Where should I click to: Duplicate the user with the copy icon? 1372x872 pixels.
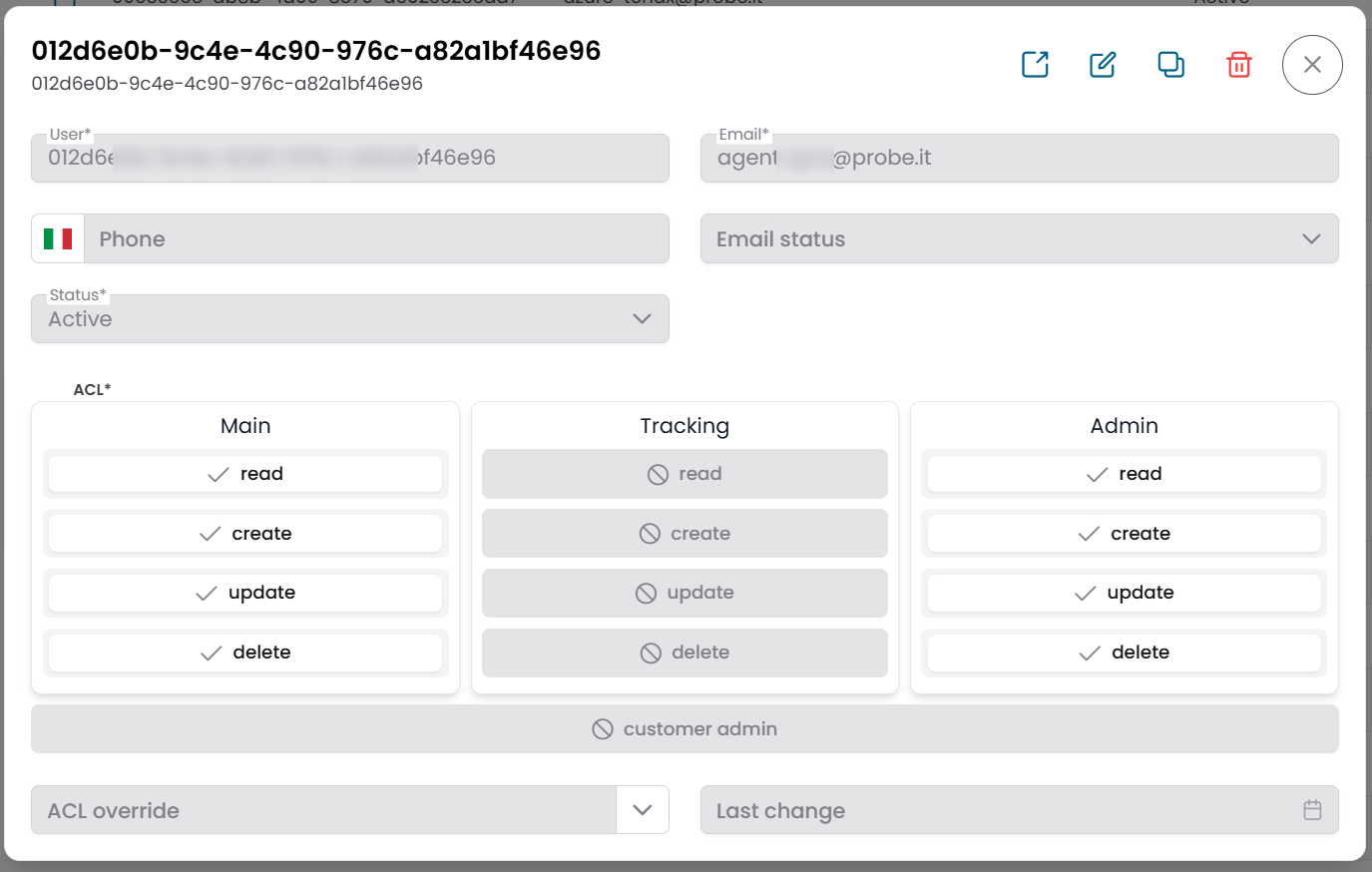1170,64
